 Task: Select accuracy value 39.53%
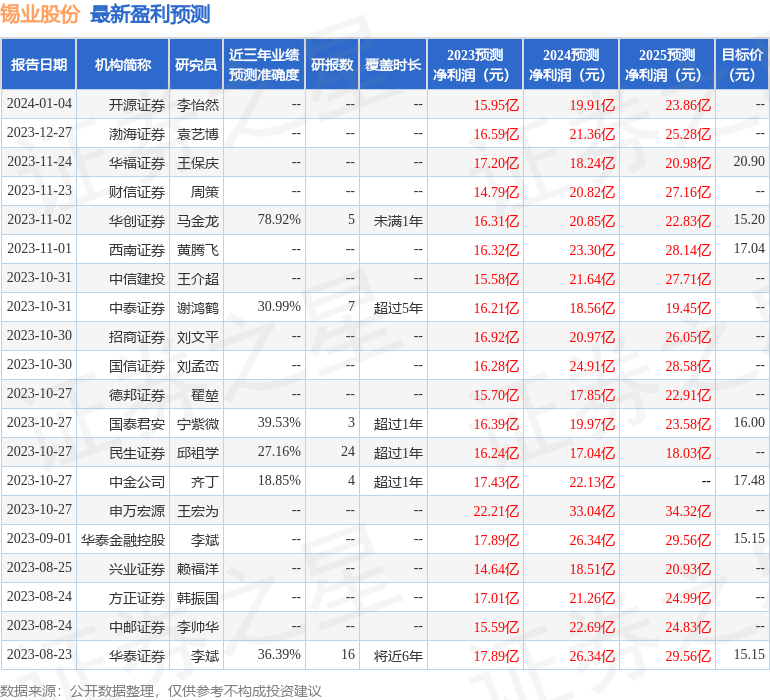[x=279, y=422]
